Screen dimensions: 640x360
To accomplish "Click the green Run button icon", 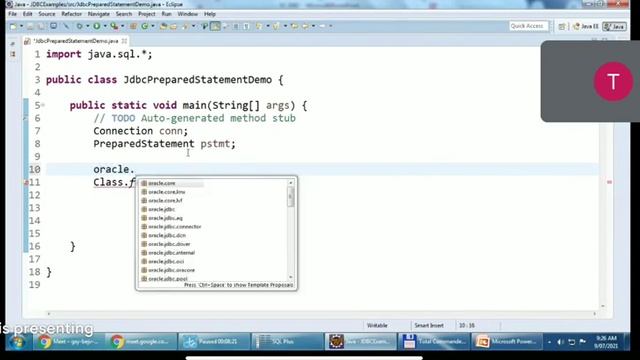I will (97, 26).
